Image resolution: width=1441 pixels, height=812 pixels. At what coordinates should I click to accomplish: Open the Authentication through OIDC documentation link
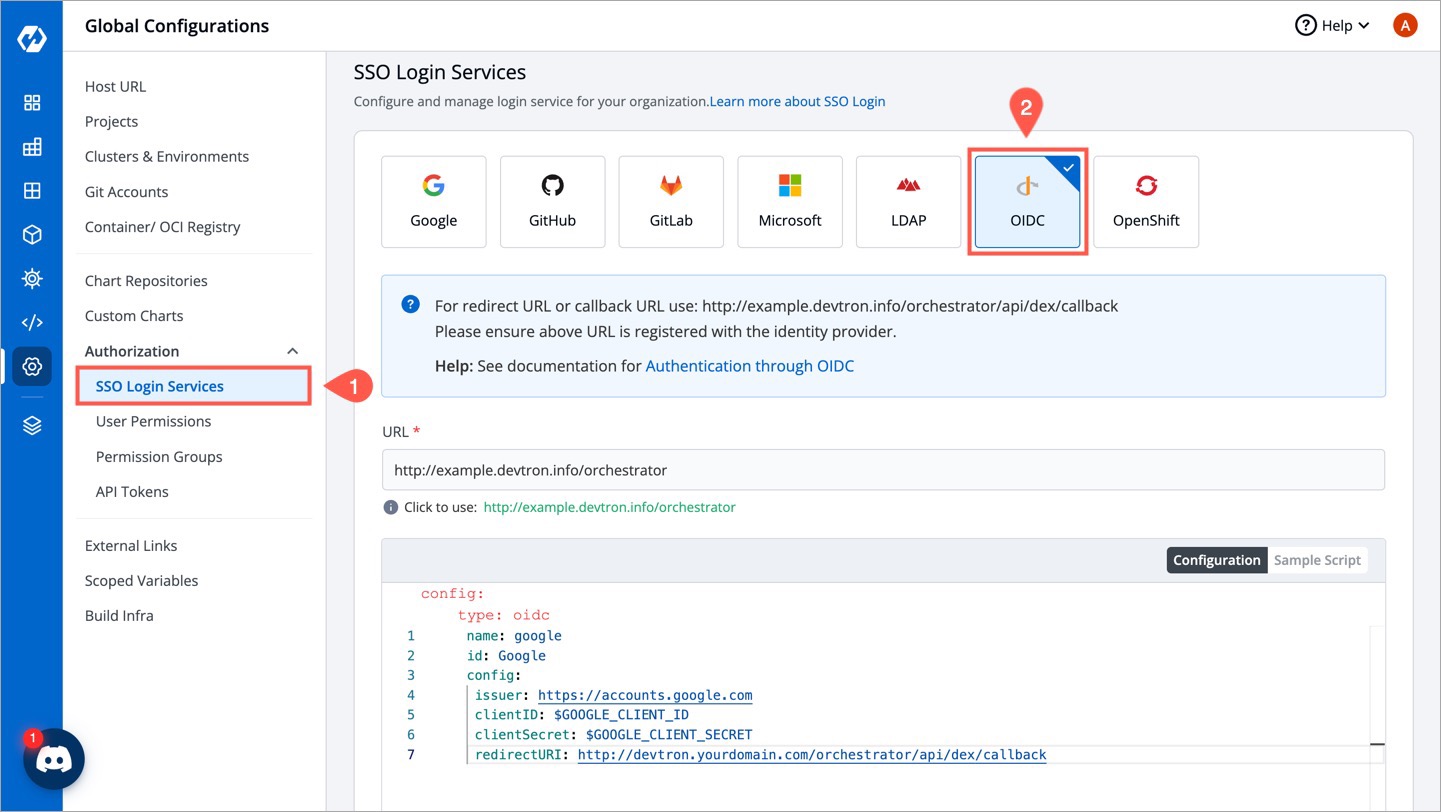click(749, 366)
